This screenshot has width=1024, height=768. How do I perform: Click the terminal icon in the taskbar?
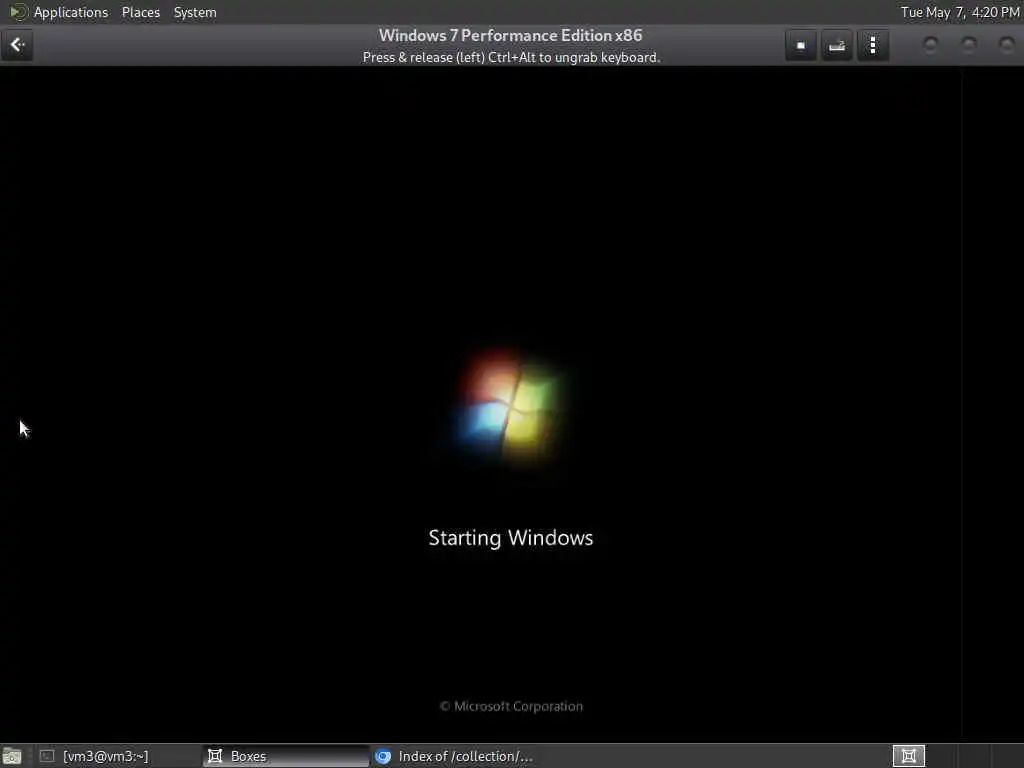pyautogui.click(x=47, y=756)
